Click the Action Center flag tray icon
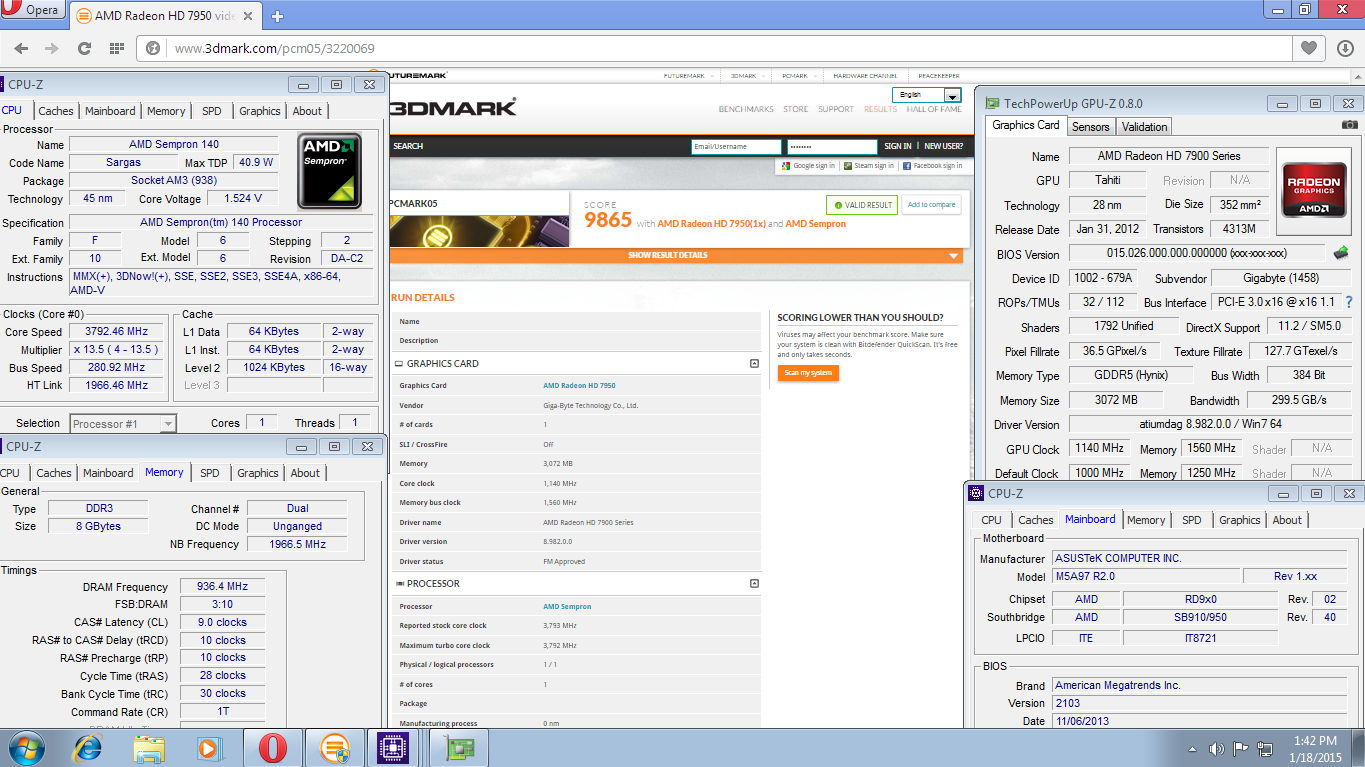 [x=1240, y=749]
